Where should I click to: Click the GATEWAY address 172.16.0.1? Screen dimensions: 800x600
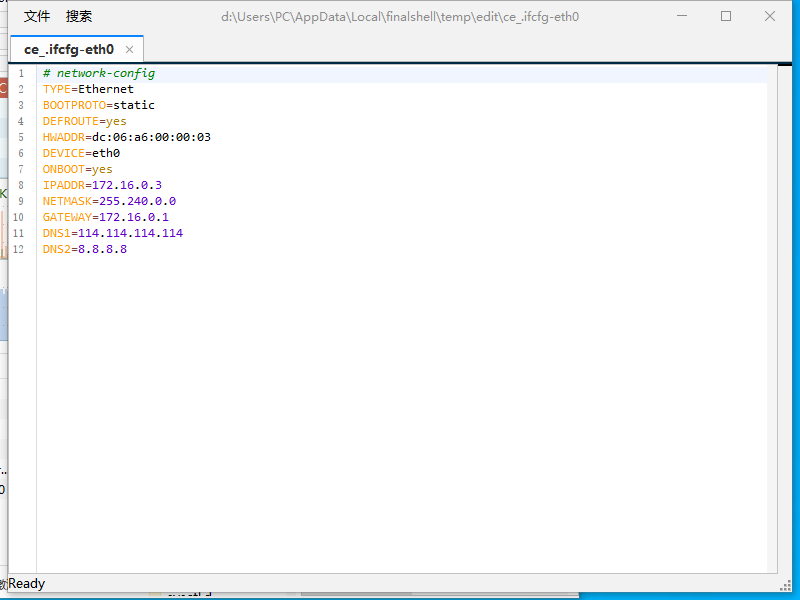click(134, 217)
